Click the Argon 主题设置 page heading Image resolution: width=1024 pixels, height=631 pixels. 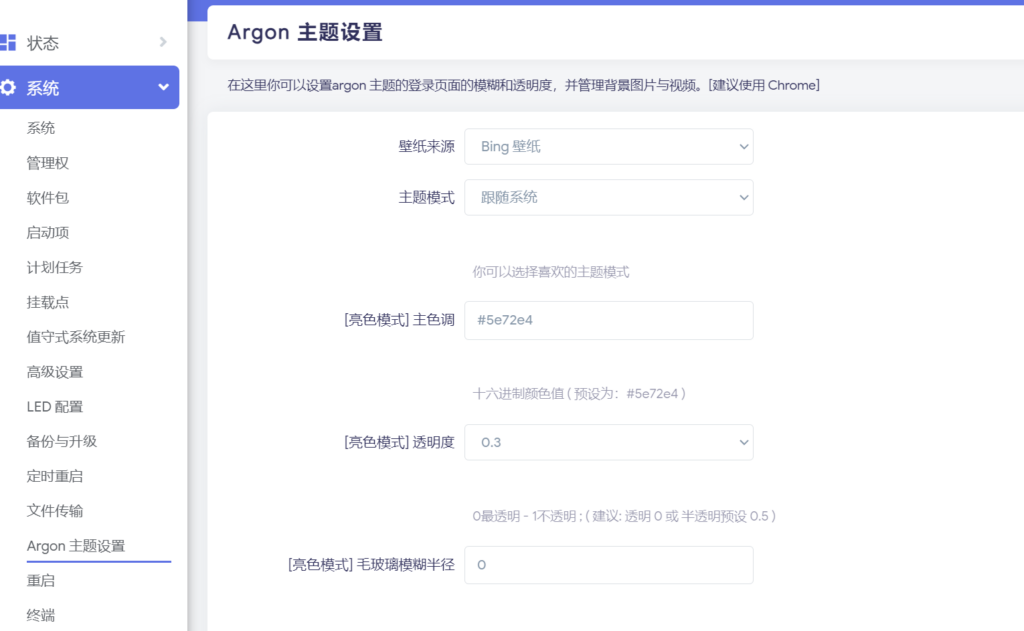(x=305, y=32)
